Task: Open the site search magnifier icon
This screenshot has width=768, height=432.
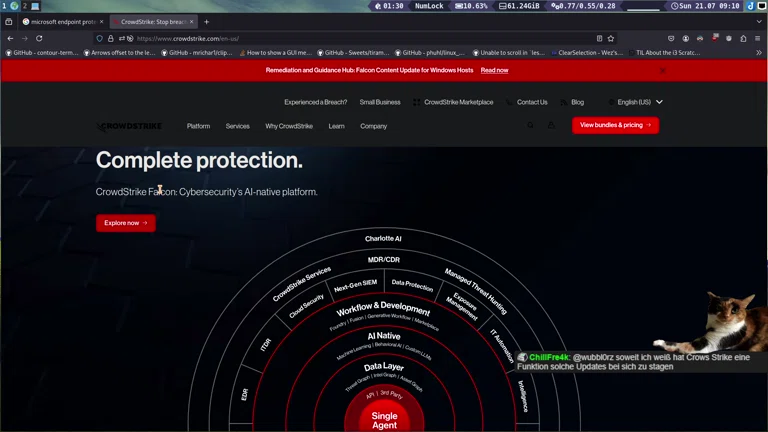Action: pos(531,125)
